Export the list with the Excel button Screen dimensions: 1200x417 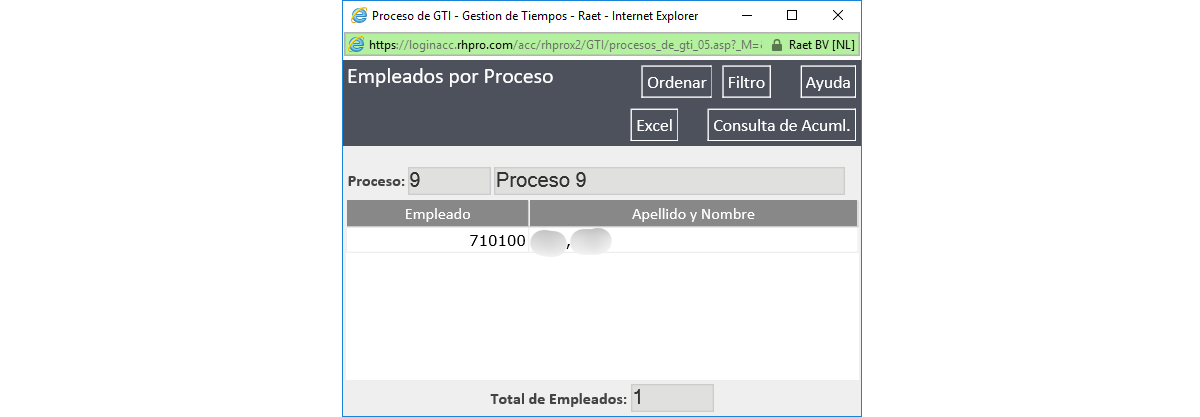pyautogui.click(x=654, y=125)
